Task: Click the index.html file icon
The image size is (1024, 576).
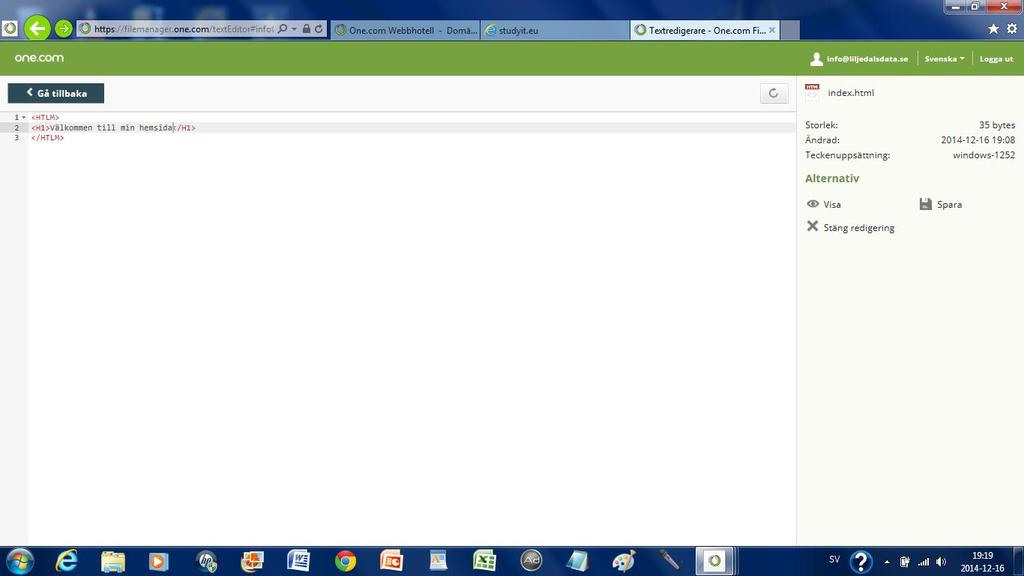Action: [812, 92]
